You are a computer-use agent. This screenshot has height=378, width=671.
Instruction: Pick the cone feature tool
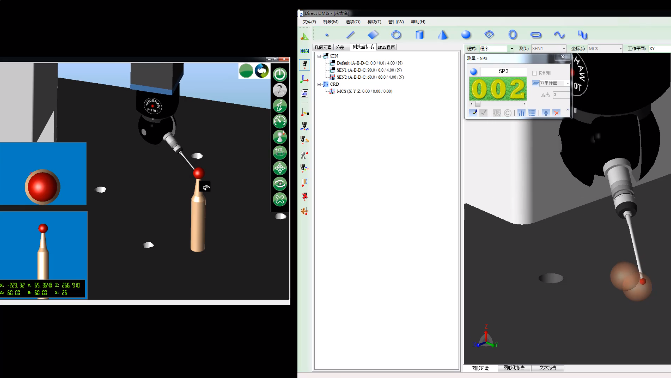(x=443, y=35)
